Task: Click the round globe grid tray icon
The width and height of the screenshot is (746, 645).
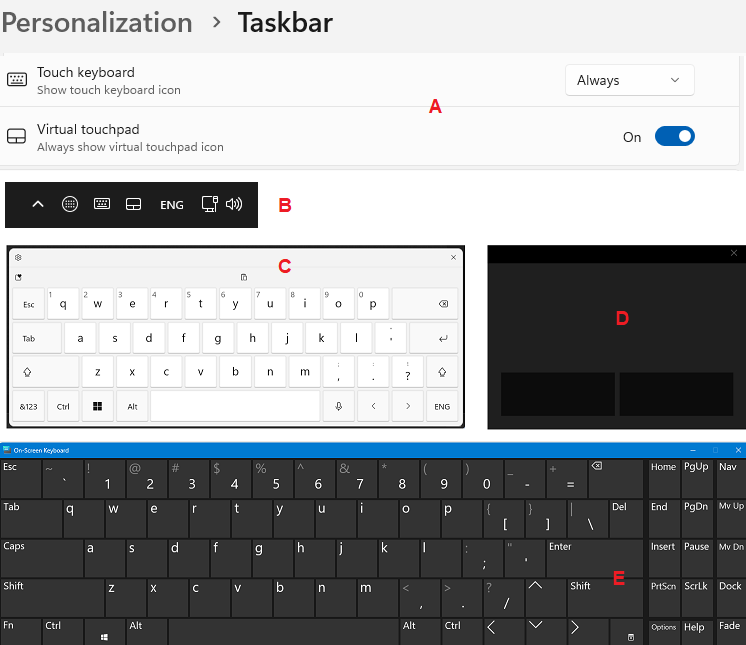Action: [x=70, y=204]
